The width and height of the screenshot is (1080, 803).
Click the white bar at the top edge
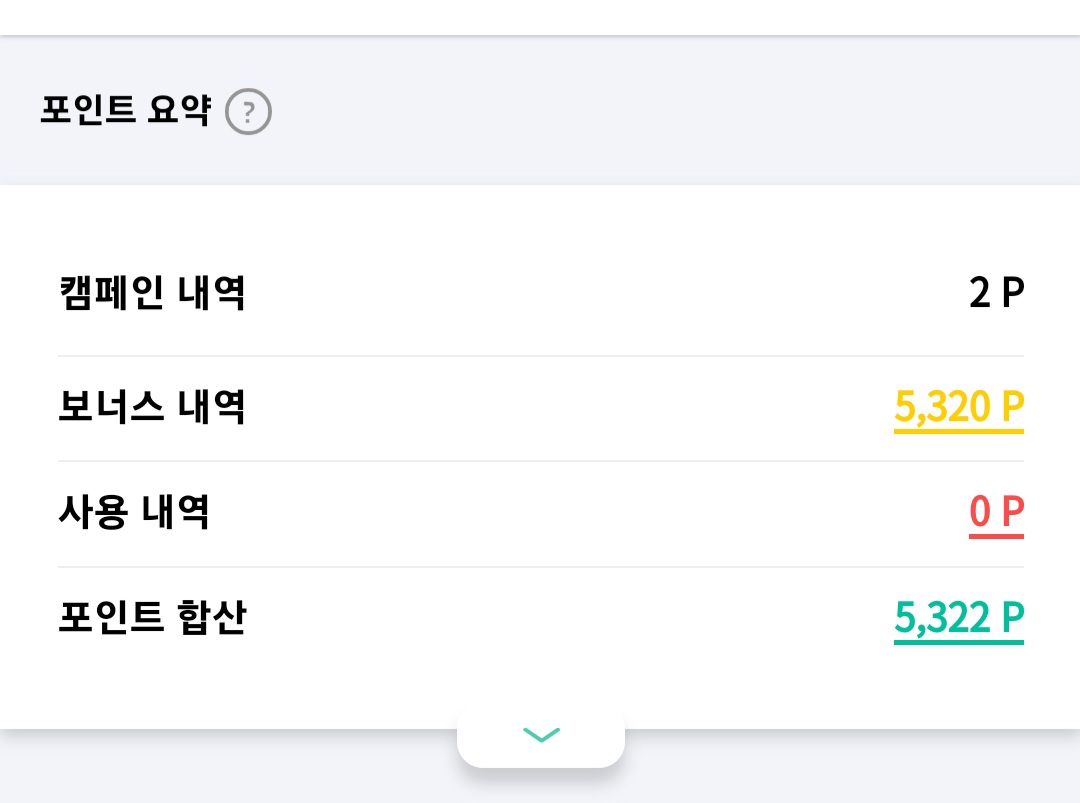click(540, 16)
